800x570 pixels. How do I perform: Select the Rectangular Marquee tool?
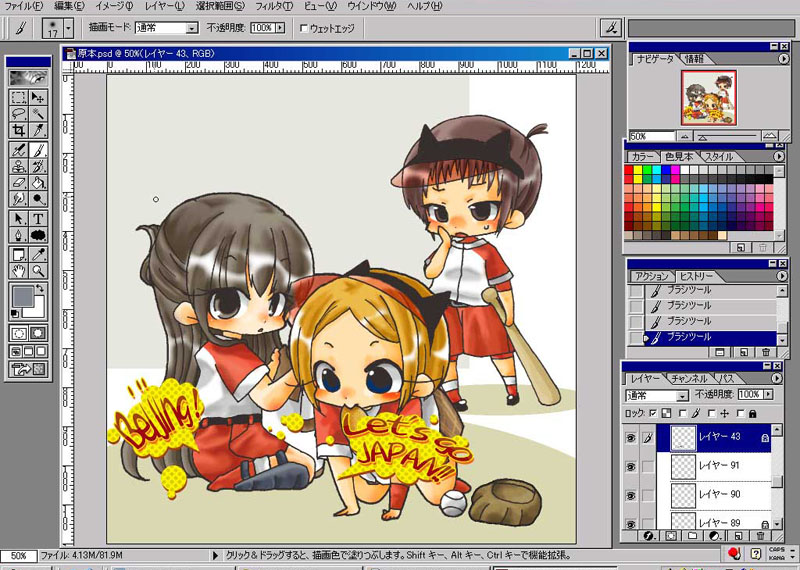[x=19, y=97]
